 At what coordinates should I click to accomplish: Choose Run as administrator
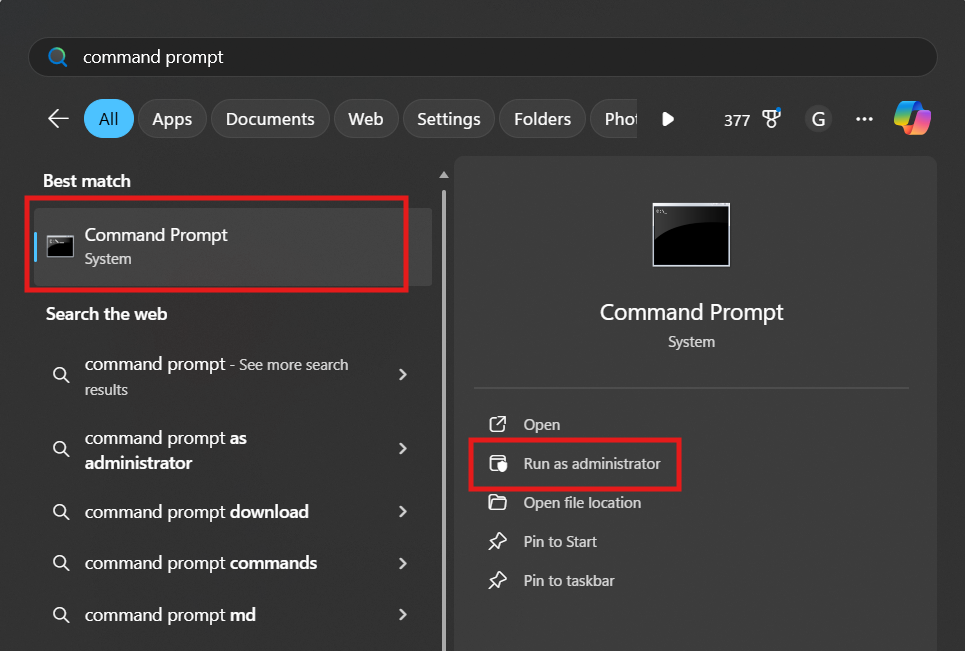pos(591,464)
